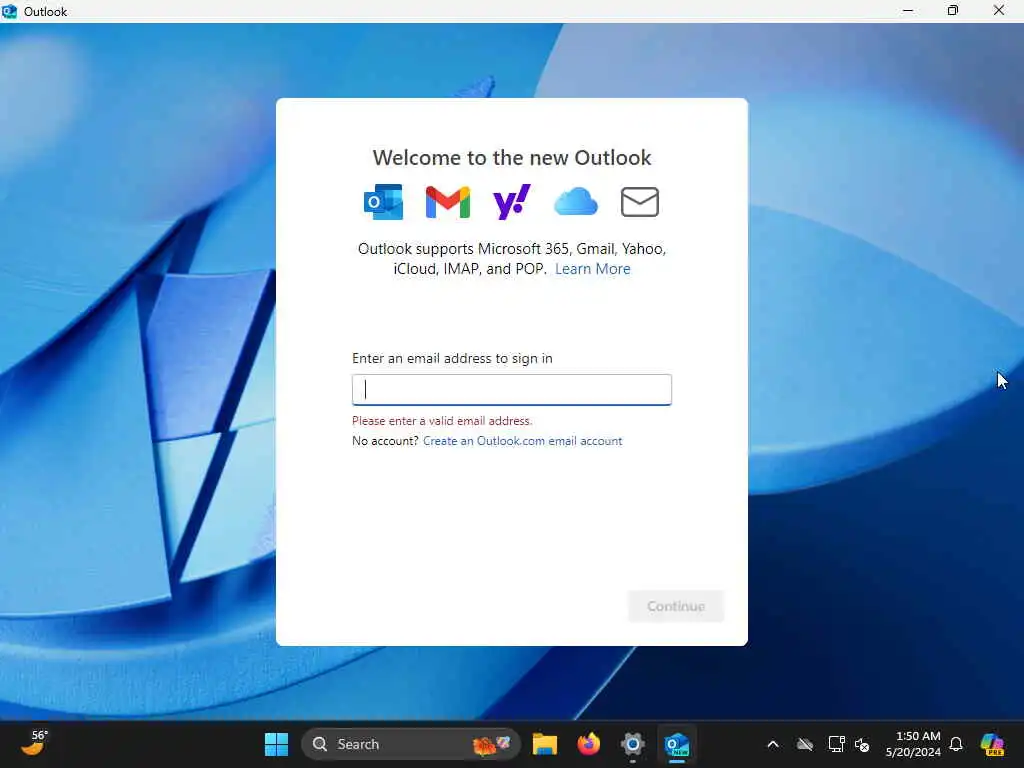Image resolution: width=1024 pixels, height=768 pixels.
Task: Click the "Enter an email address to sign in" label
Action: pyautogui.click(x=452, y=358)
